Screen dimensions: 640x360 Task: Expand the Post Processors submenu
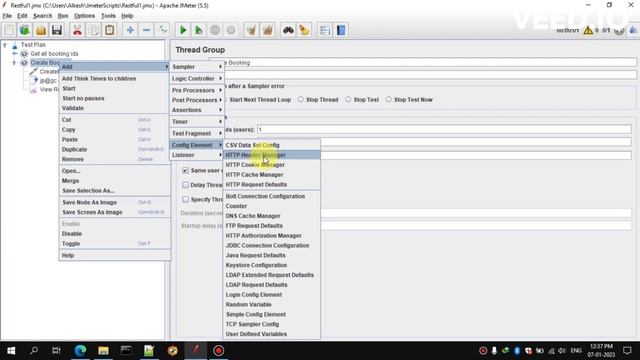pyautogui.click(x=197, y=100)
